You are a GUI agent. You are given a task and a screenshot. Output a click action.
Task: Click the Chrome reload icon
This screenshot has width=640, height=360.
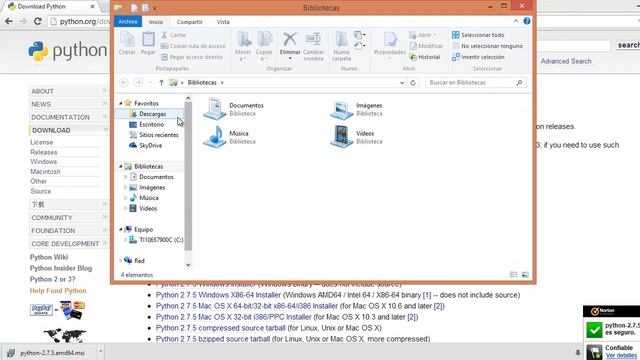click(38, 21)
